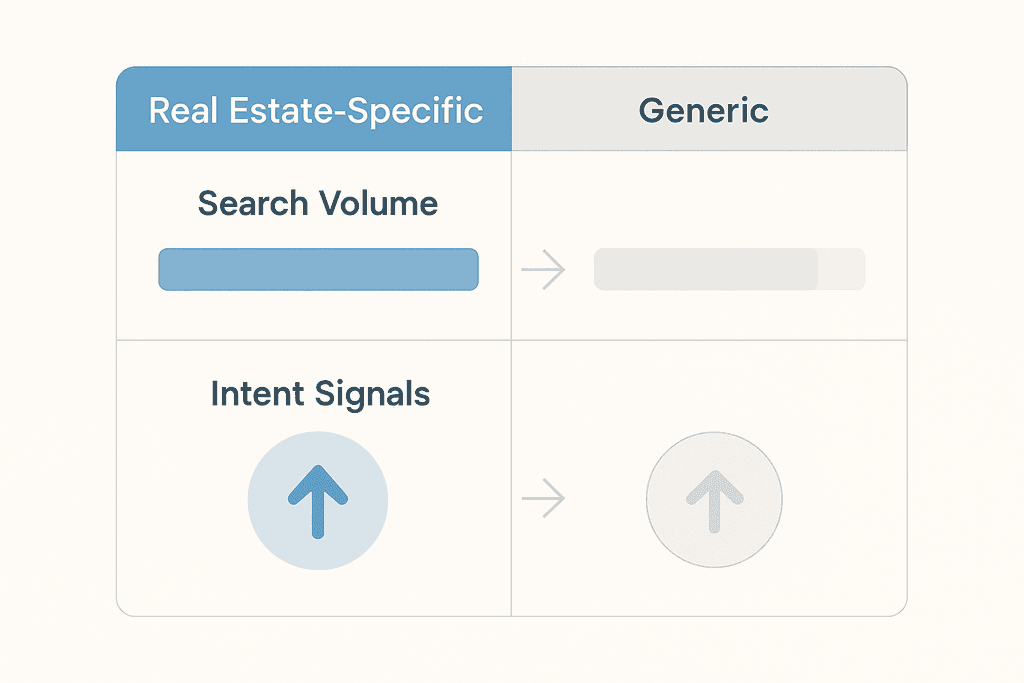Click the blue up arrow icon
This screenshot has height=683, width=1024.
[318, 499]
